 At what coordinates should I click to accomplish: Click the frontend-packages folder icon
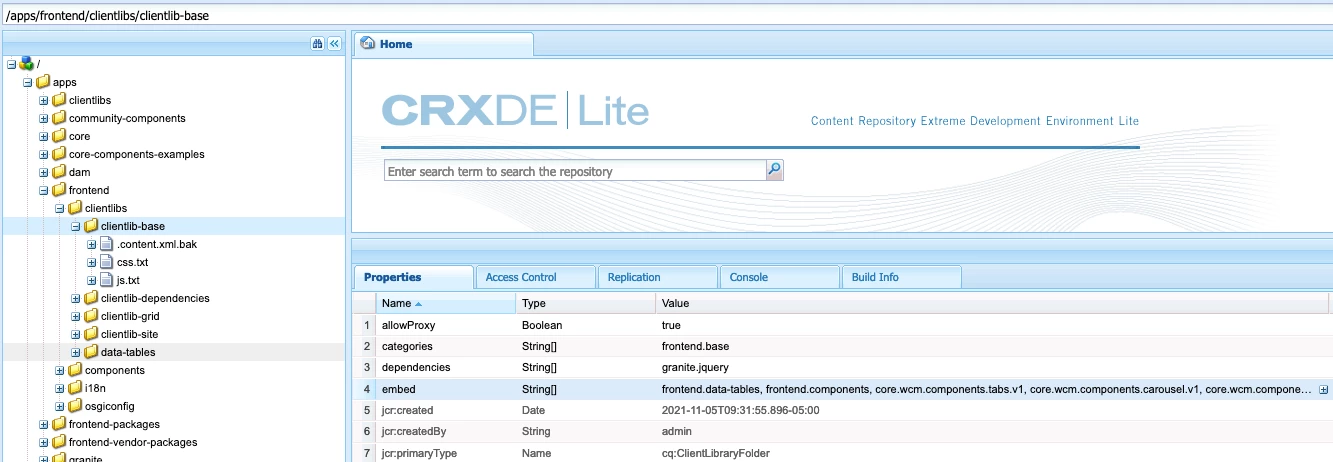pyautogui.click(x=59, y=424)
